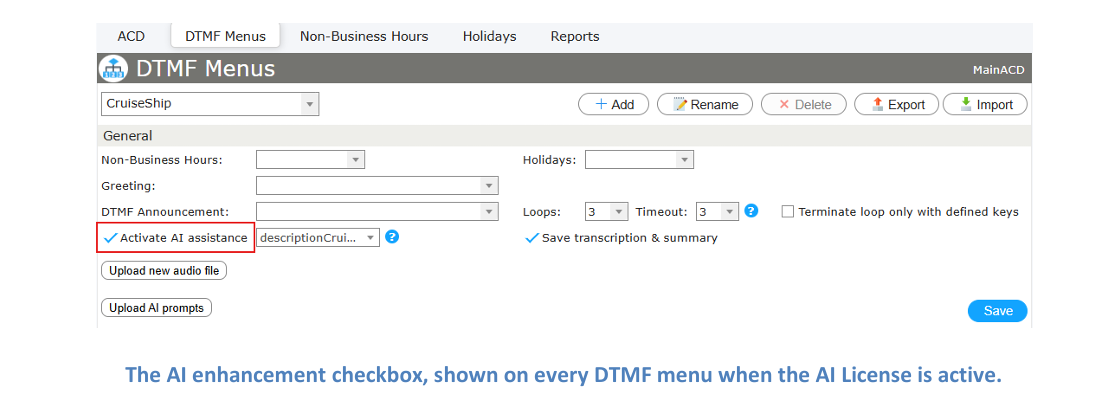
Task: Open the Reports tab
Action: (575, 36)
